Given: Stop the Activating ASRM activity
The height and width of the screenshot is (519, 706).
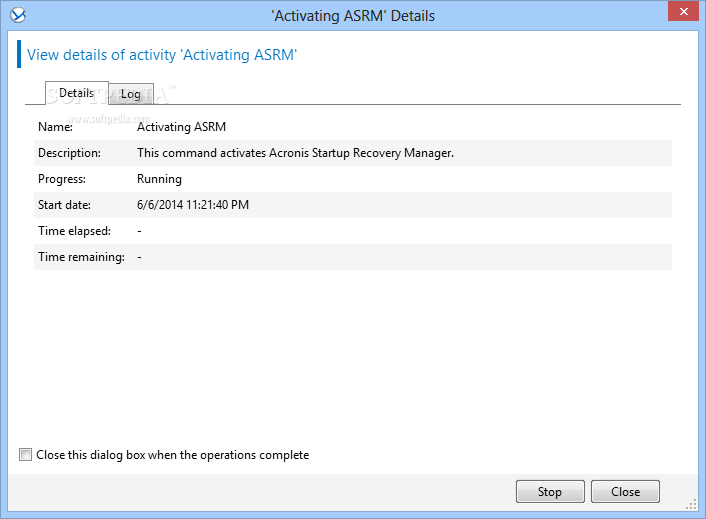Looking at the screenshot, I should [550, 491].
